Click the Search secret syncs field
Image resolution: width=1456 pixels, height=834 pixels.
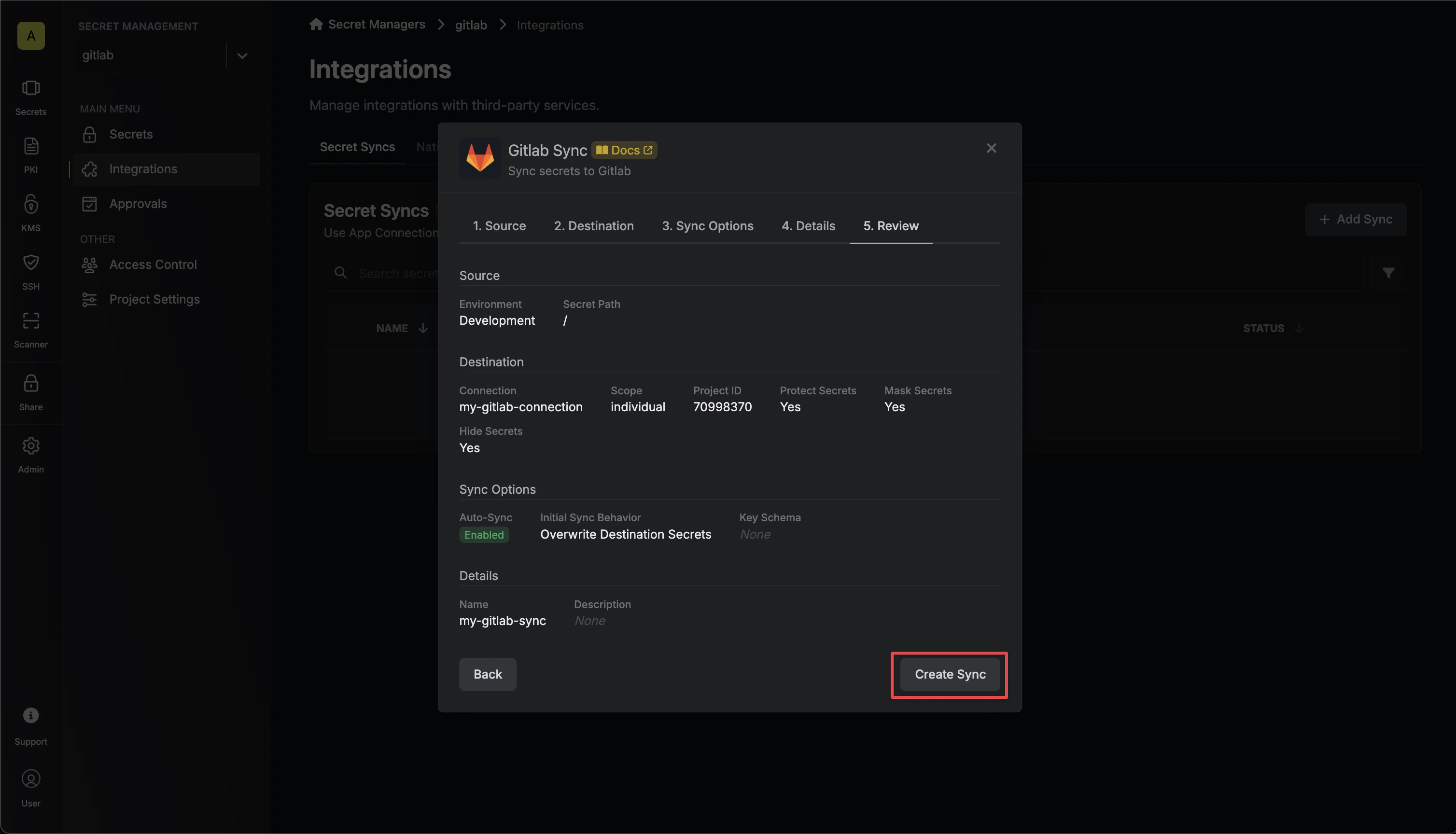[844, 273]
